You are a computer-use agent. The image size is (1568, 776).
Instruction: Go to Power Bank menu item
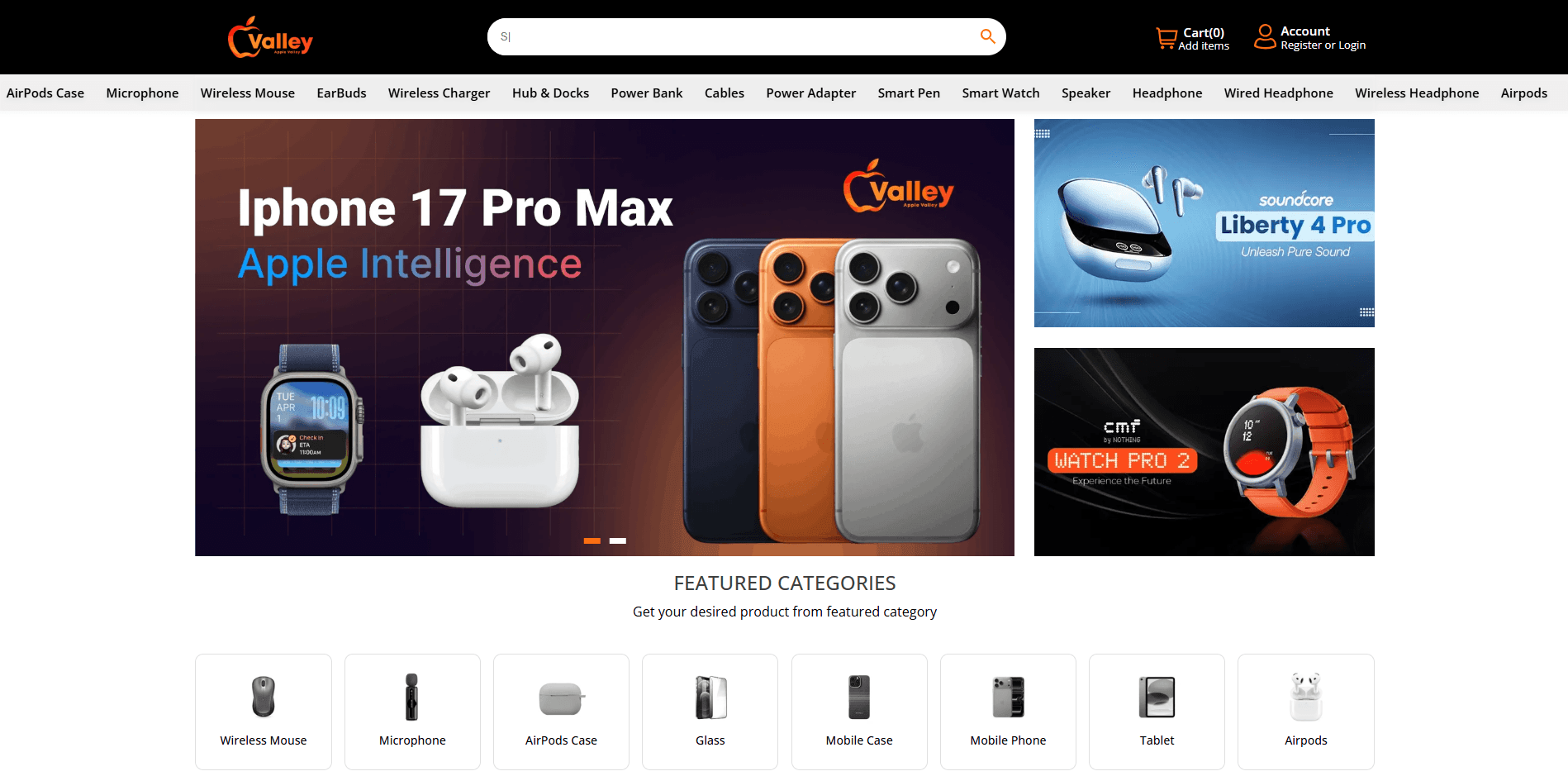[x=647, y=93]
